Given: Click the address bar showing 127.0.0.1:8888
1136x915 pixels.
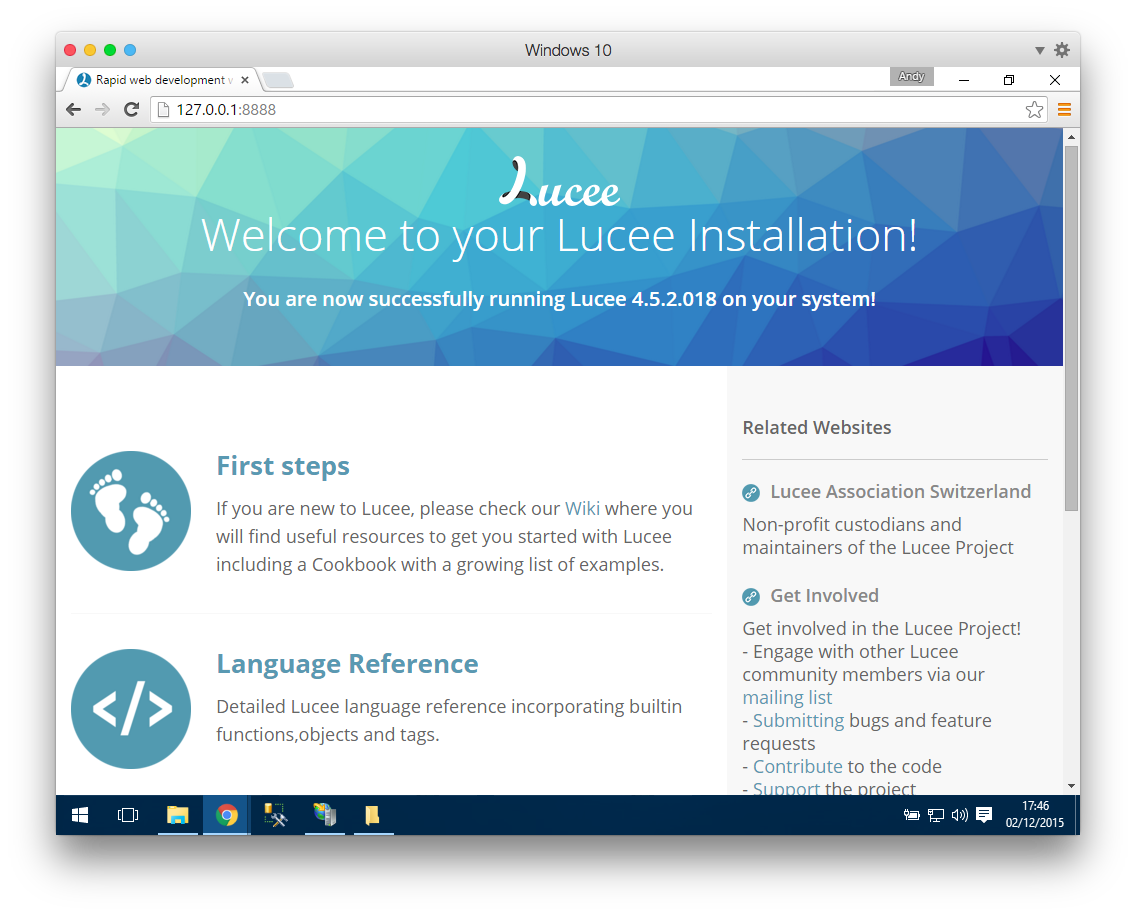Looking at the screenshot, I should point(598,109).
